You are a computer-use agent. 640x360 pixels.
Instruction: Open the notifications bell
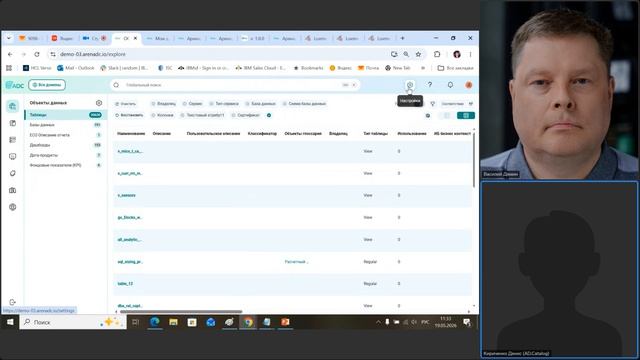point(450,84)
